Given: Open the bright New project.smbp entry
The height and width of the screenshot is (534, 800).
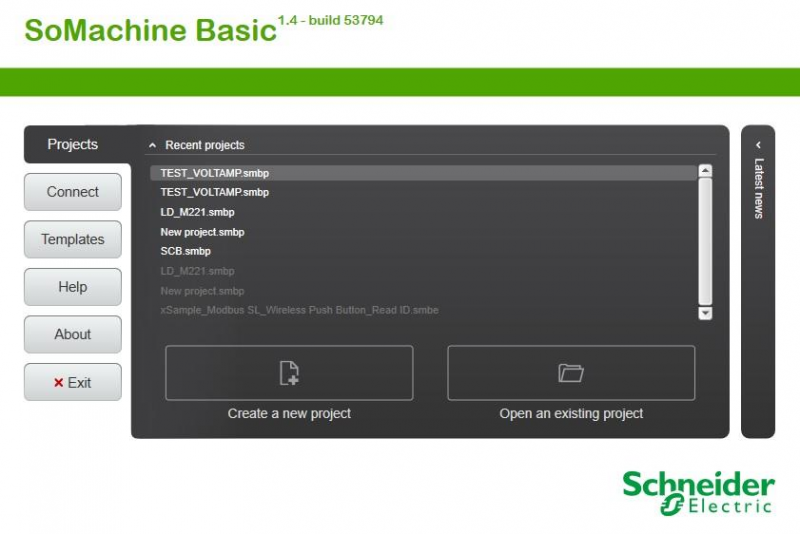Looking at the screenshot, I should (x=203, y=232).
